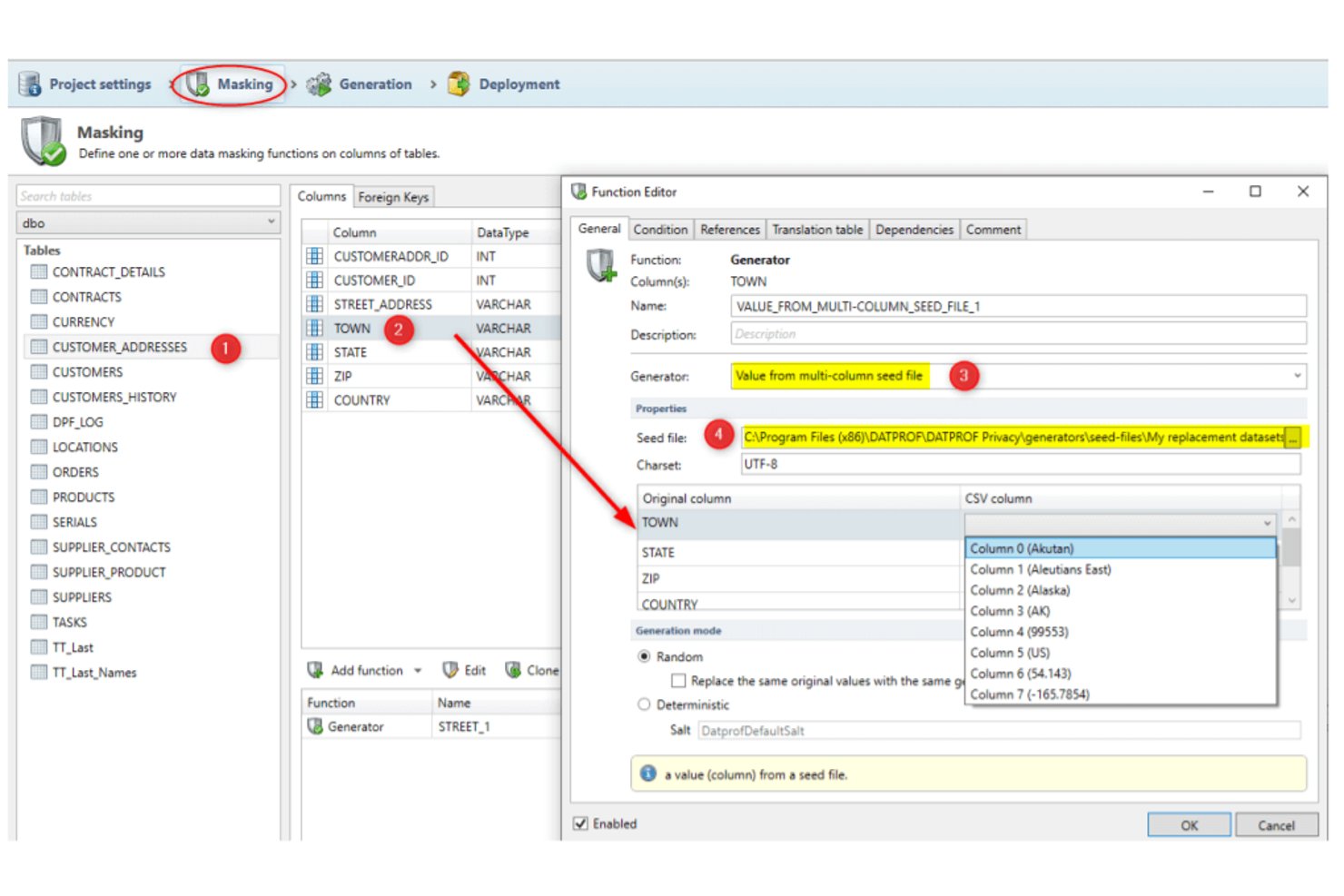Click the STATE column icon
Screen dimensions: 1344x896
tap(315, 351)
